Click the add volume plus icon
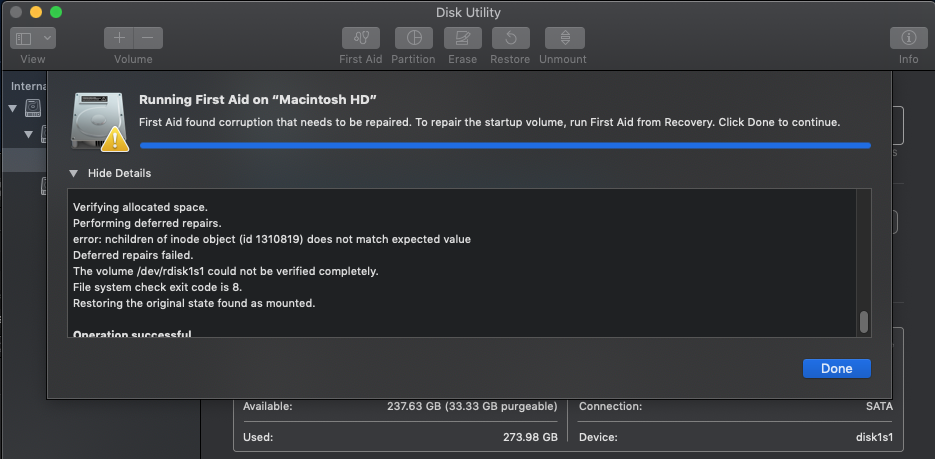The image size is (935, 459). click(x=119, y=38)
